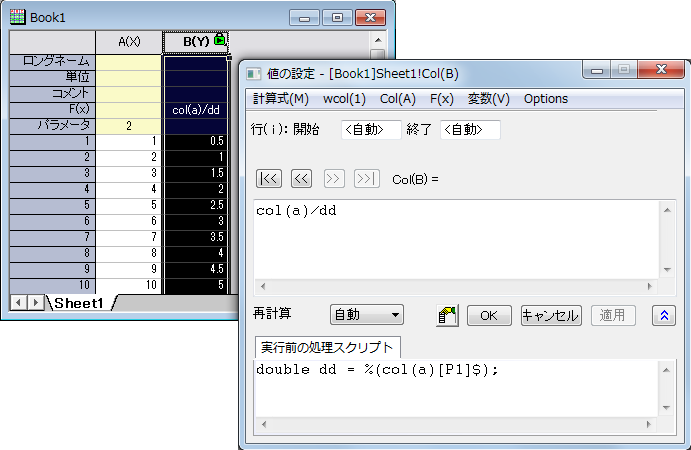Close the Set Values dialog
The height and width of the screenshot is (450, 691).
(661, 69)
